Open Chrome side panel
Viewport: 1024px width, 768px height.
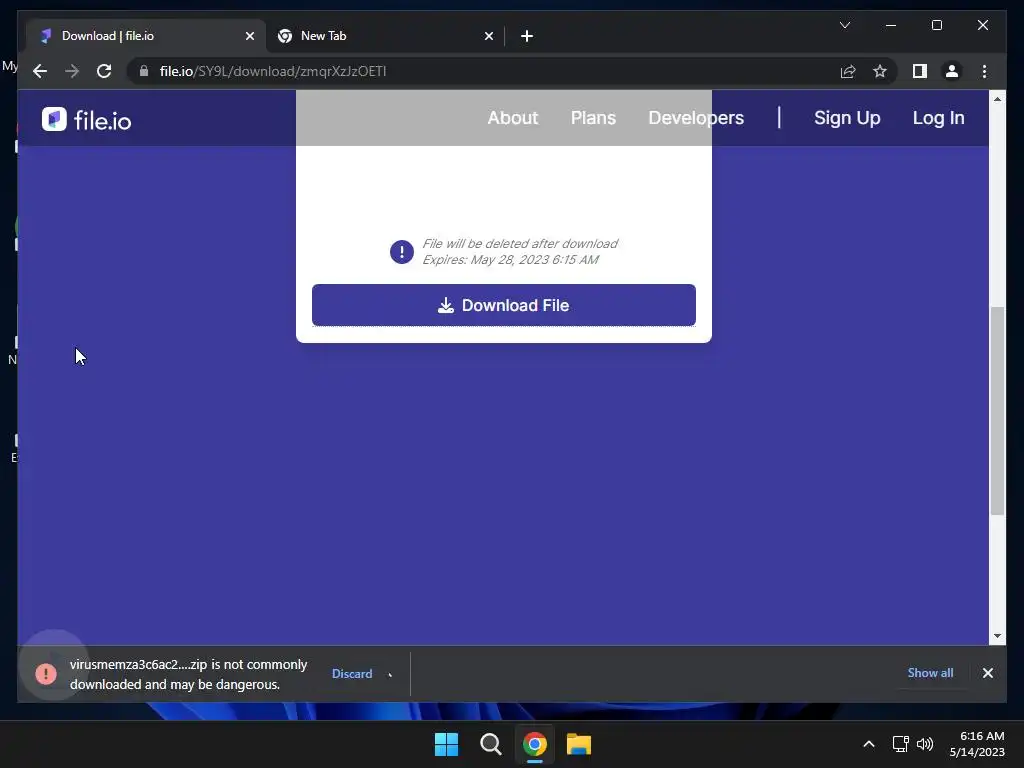point(920,71)
